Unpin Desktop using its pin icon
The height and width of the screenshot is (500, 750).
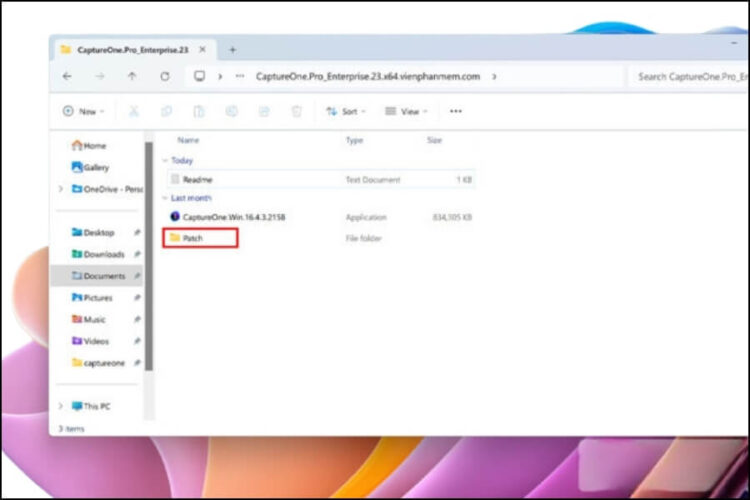137,233
